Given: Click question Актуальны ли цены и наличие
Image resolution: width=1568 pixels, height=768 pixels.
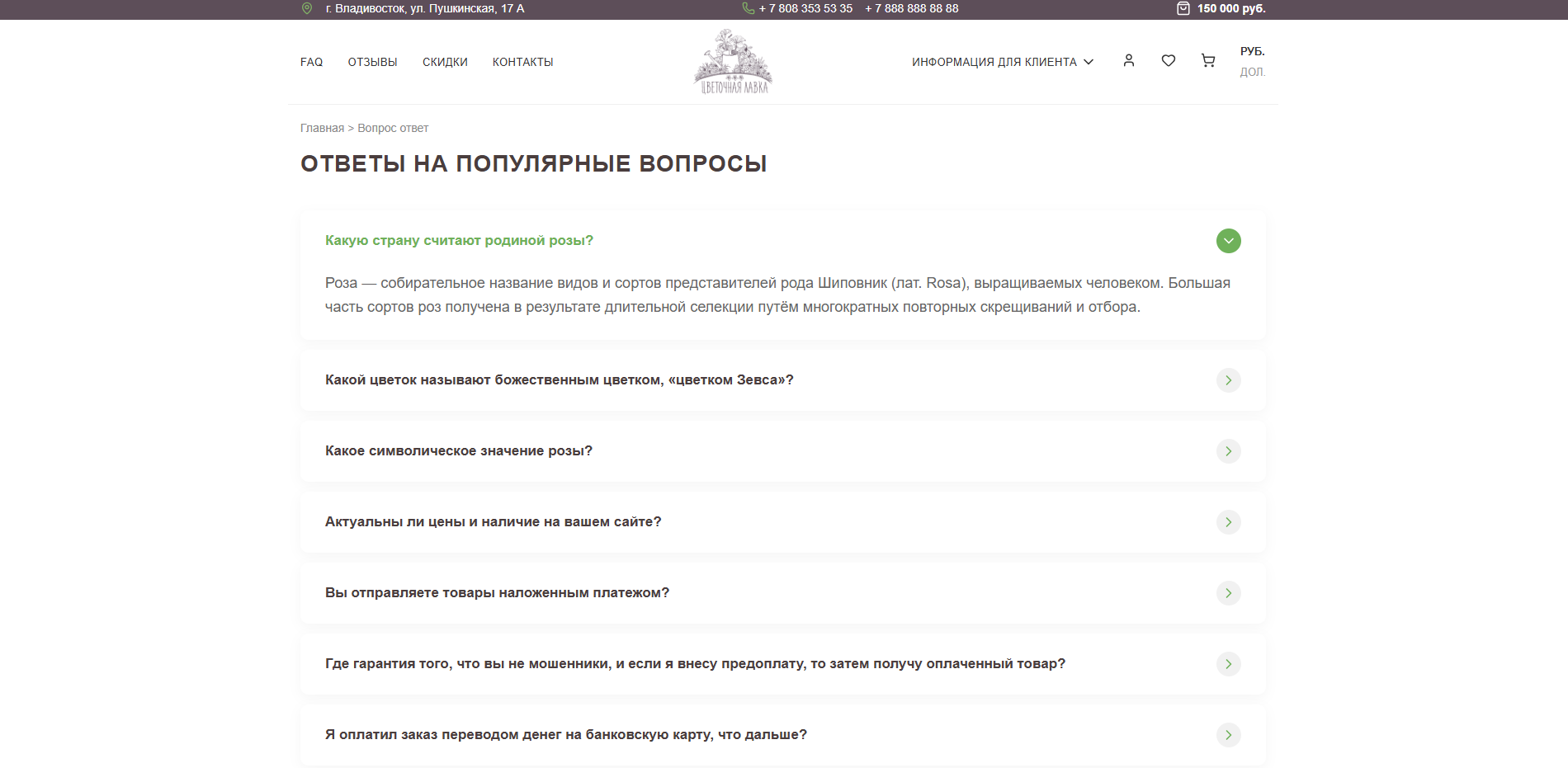Looking at the screenshot, I should (x=493, y=521).
